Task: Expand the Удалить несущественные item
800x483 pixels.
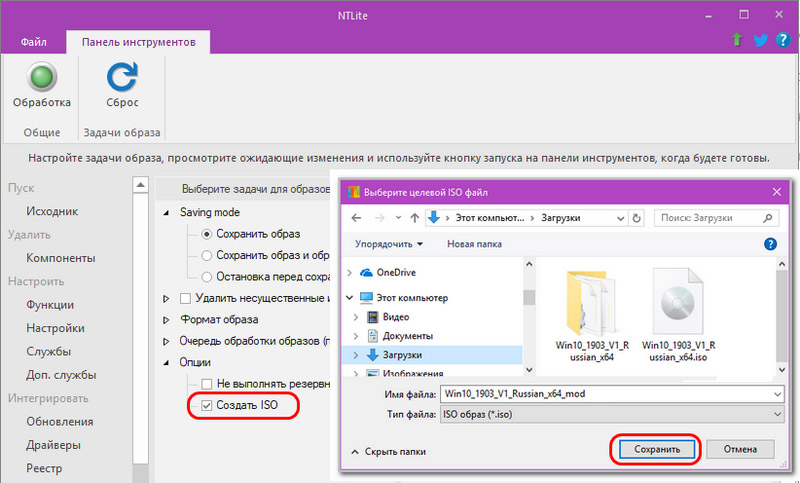Action: pos(166,298)
